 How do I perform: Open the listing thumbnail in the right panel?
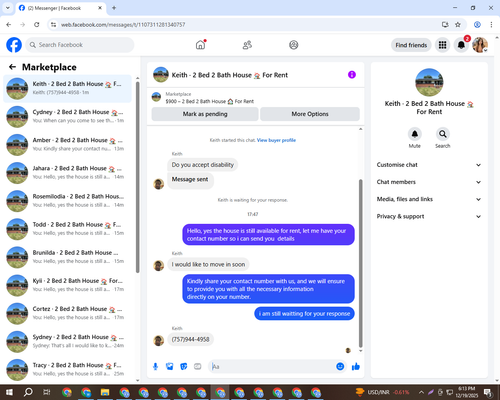tap(429, 82)
